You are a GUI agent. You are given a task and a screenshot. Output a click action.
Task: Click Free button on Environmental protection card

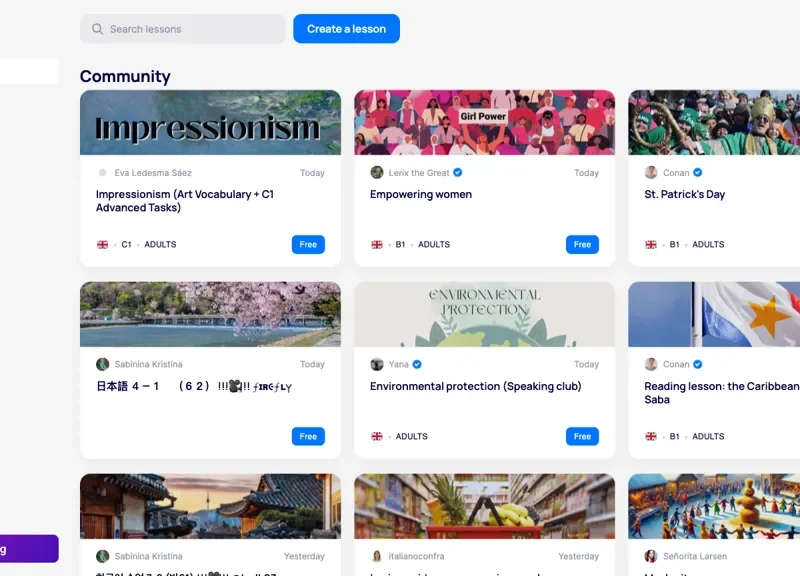(x=582, y=436)
